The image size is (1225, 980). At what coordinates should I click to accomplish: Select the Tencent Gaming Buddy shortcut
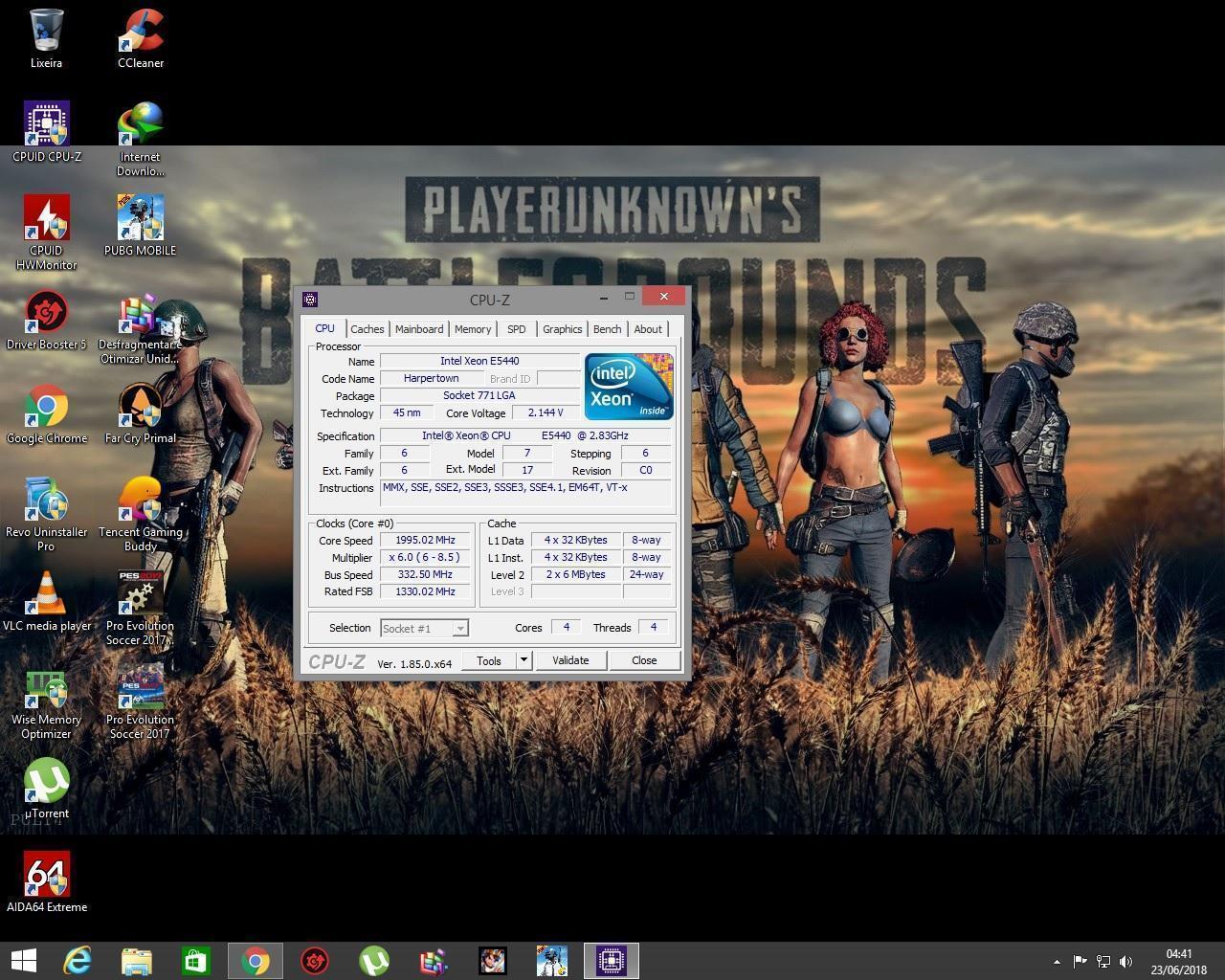tap(141, 515)
